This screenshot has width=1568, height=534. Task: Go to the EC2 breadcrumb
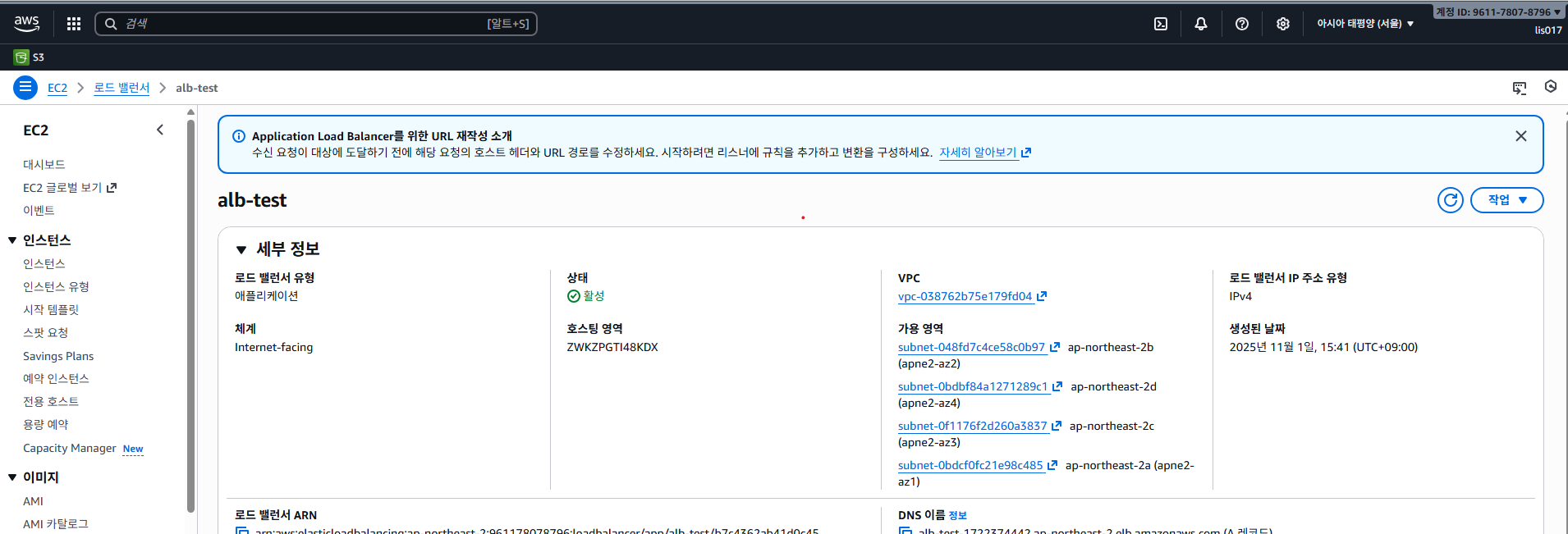57,88
